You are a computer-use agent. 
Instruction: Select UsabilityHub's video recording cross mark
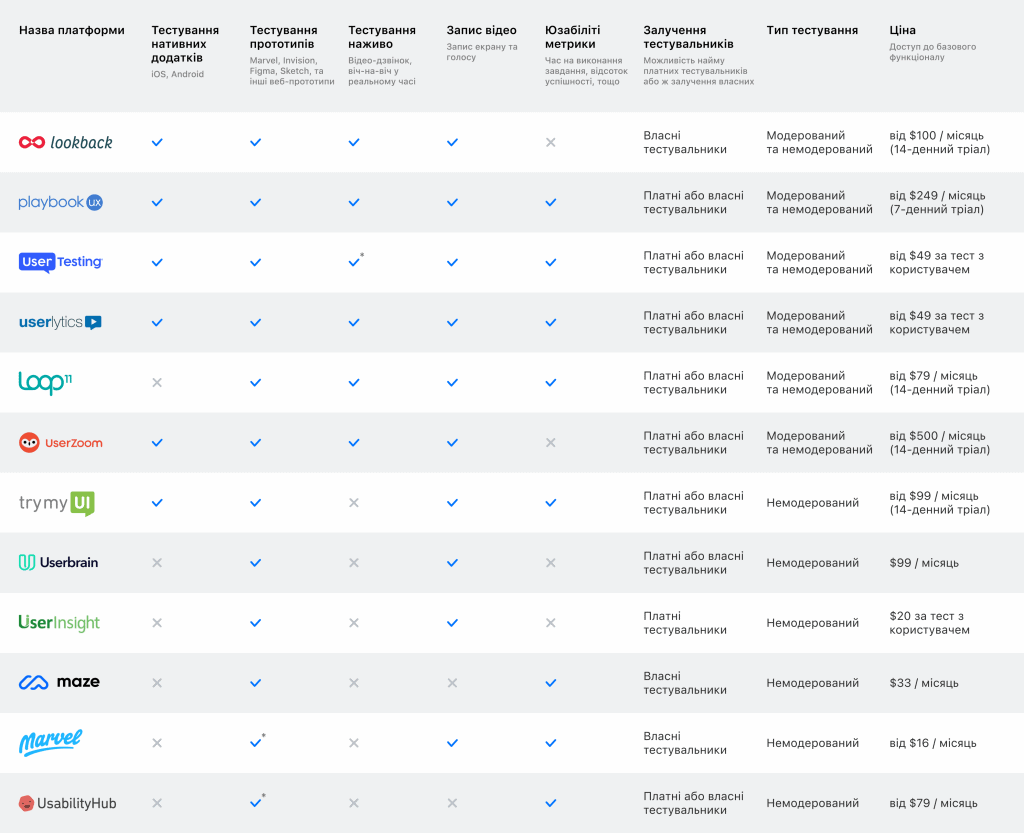[452, 803]
